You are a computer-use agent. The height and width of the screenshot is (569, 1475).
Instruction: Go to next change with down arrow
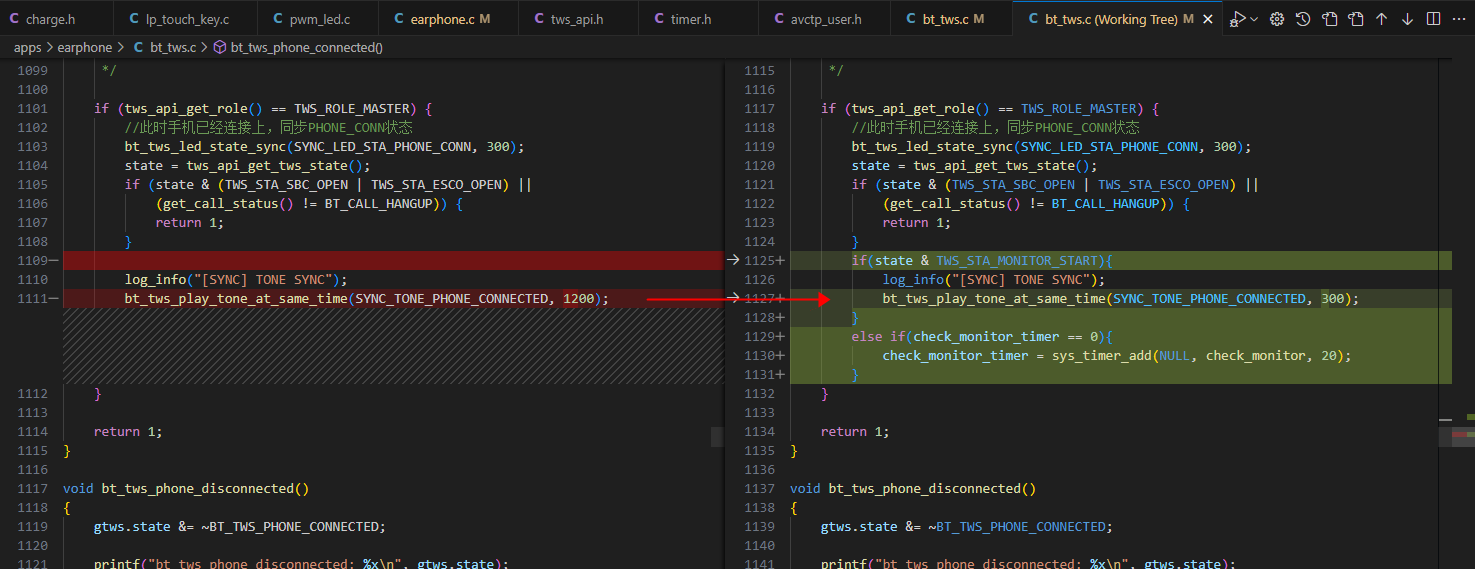tap(1408, 19)
